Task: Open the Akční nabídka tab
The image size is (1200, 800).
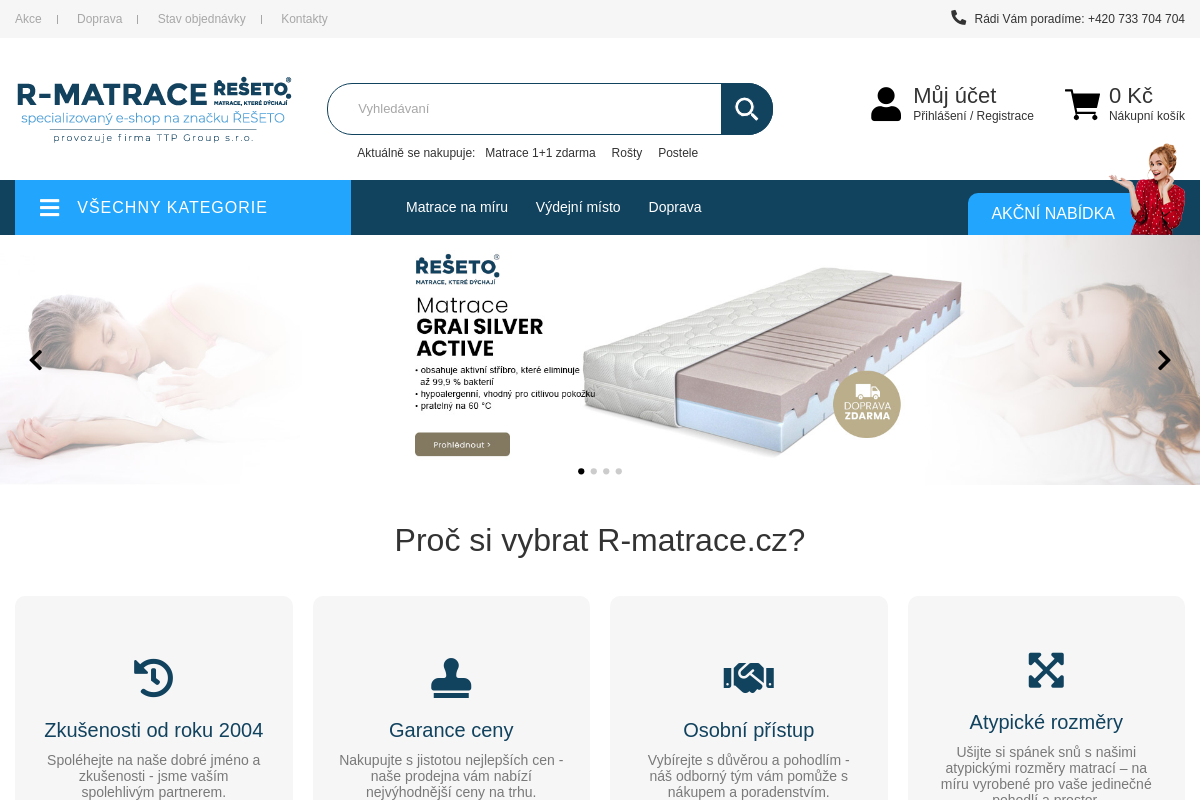Action: (1053, 214)
